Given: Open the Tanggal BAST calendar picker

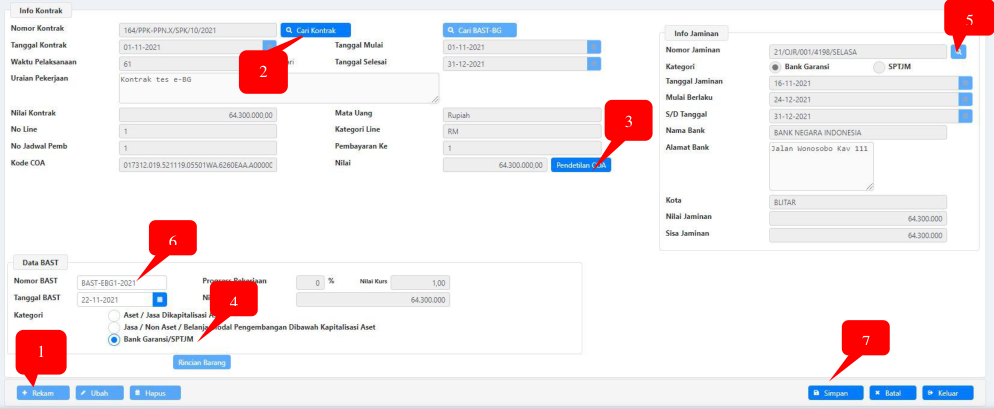Looking at the screenshot, I should (159, 298).
